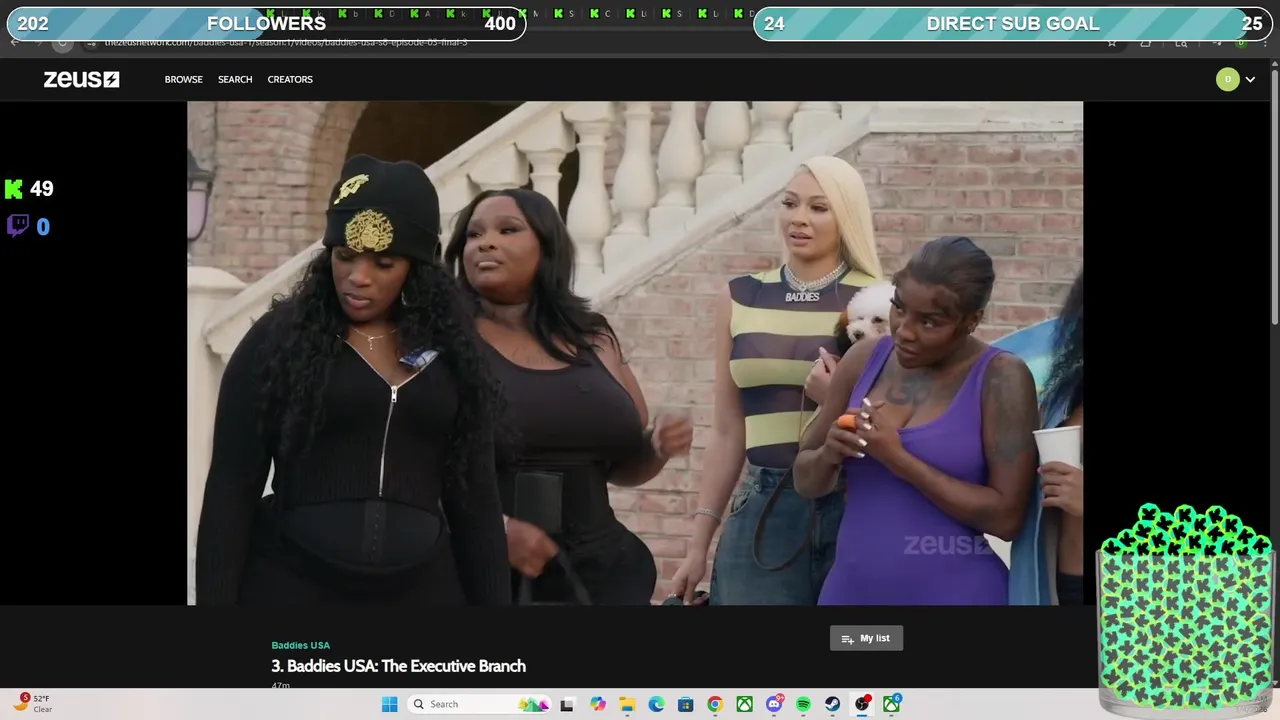
Task: Click the browser address bar URL
Action: click(x=285, y=44)
